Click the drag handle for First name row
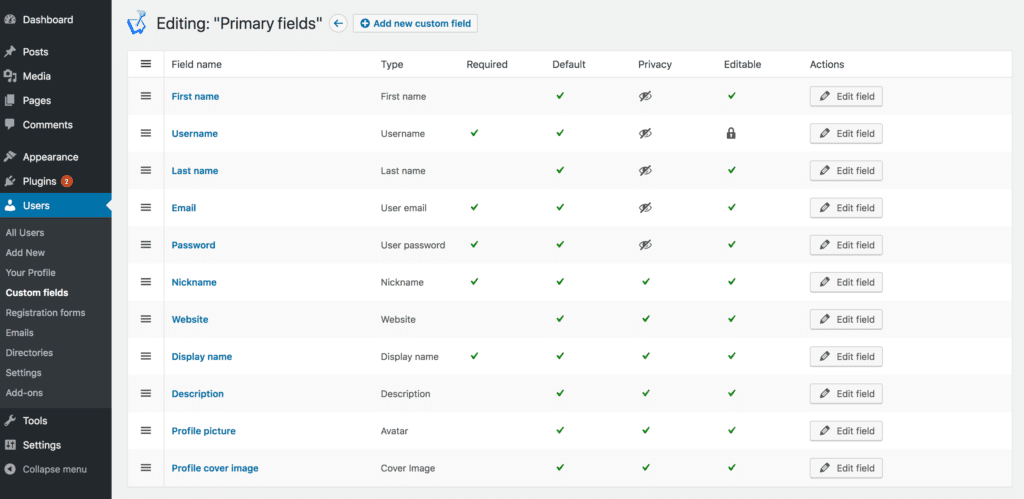Screen dimensions: 1024x499 (x=146, y=96)
